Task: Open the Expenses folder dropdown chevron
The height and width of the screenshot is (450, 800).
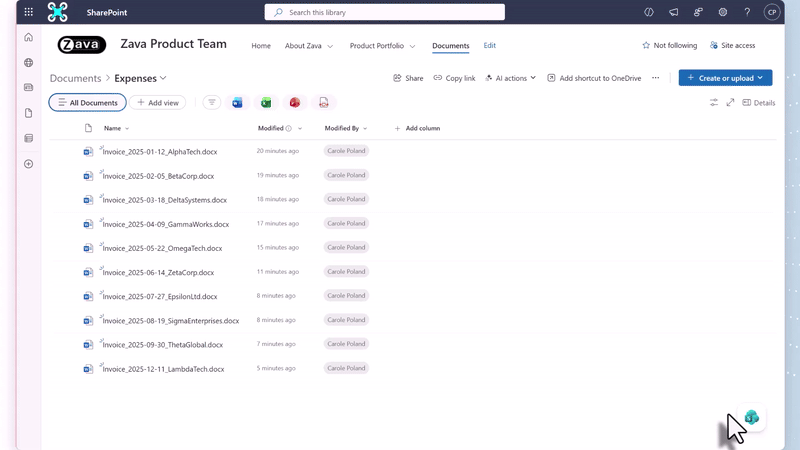Action: click(x=163, y=78)
